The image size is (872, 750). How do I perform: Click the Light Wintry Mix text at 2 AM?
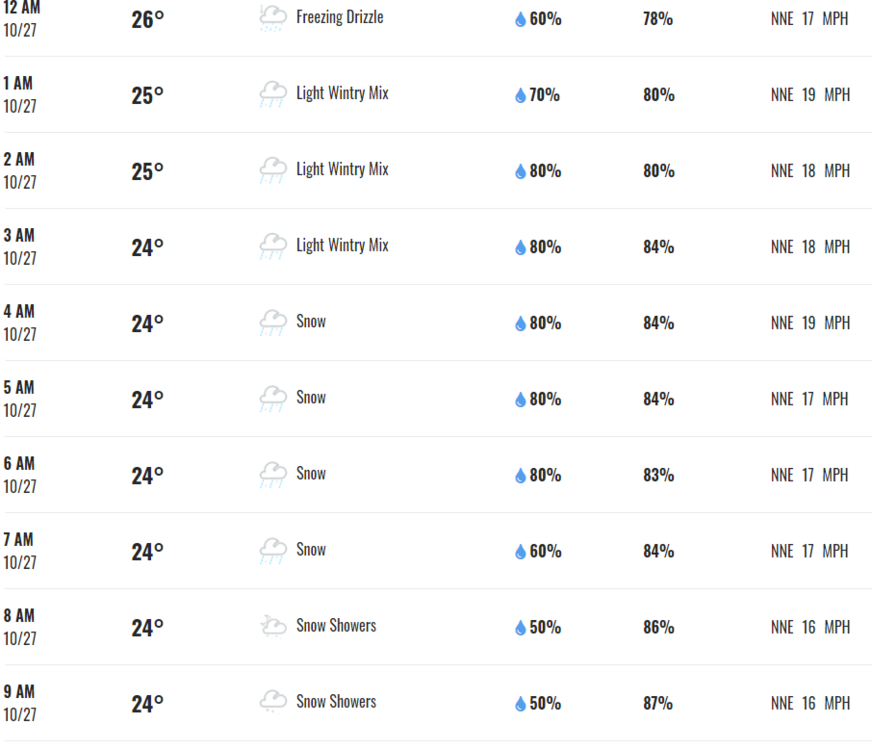pyautogui.click(x=342, y=169)
